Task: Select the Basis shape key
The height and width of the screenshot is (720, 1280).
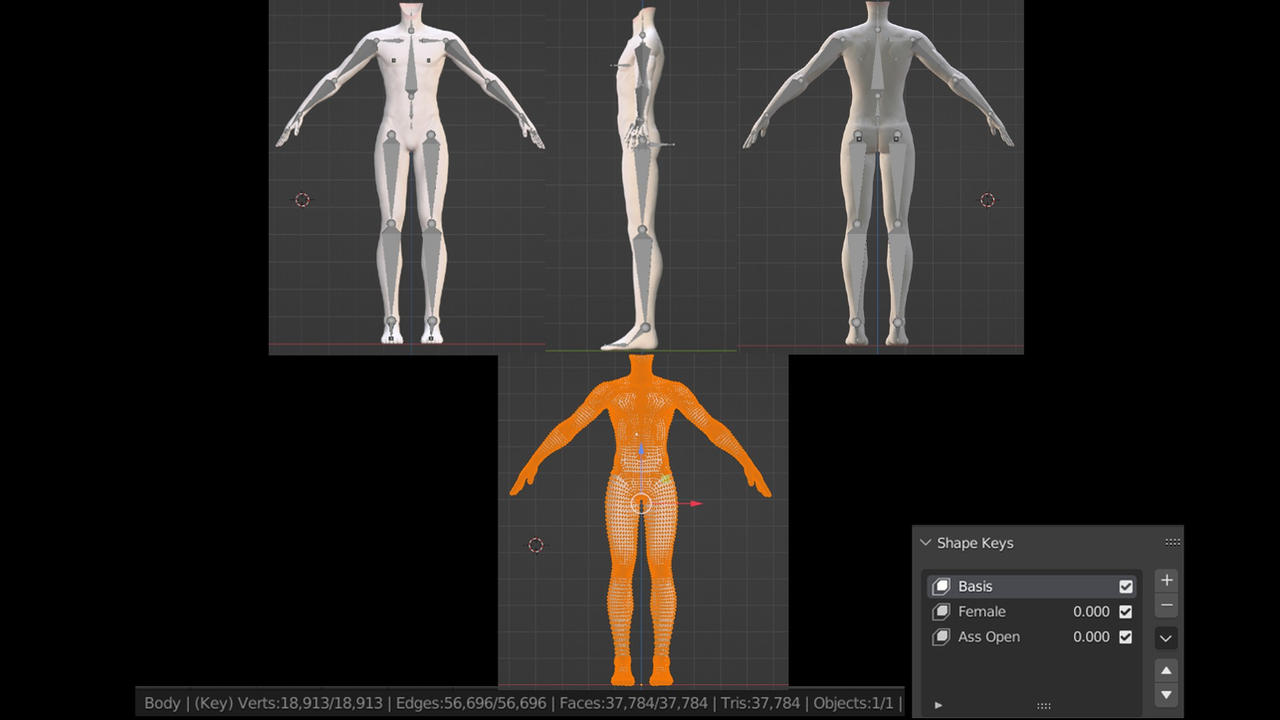Action: [x=1032, y=587]
